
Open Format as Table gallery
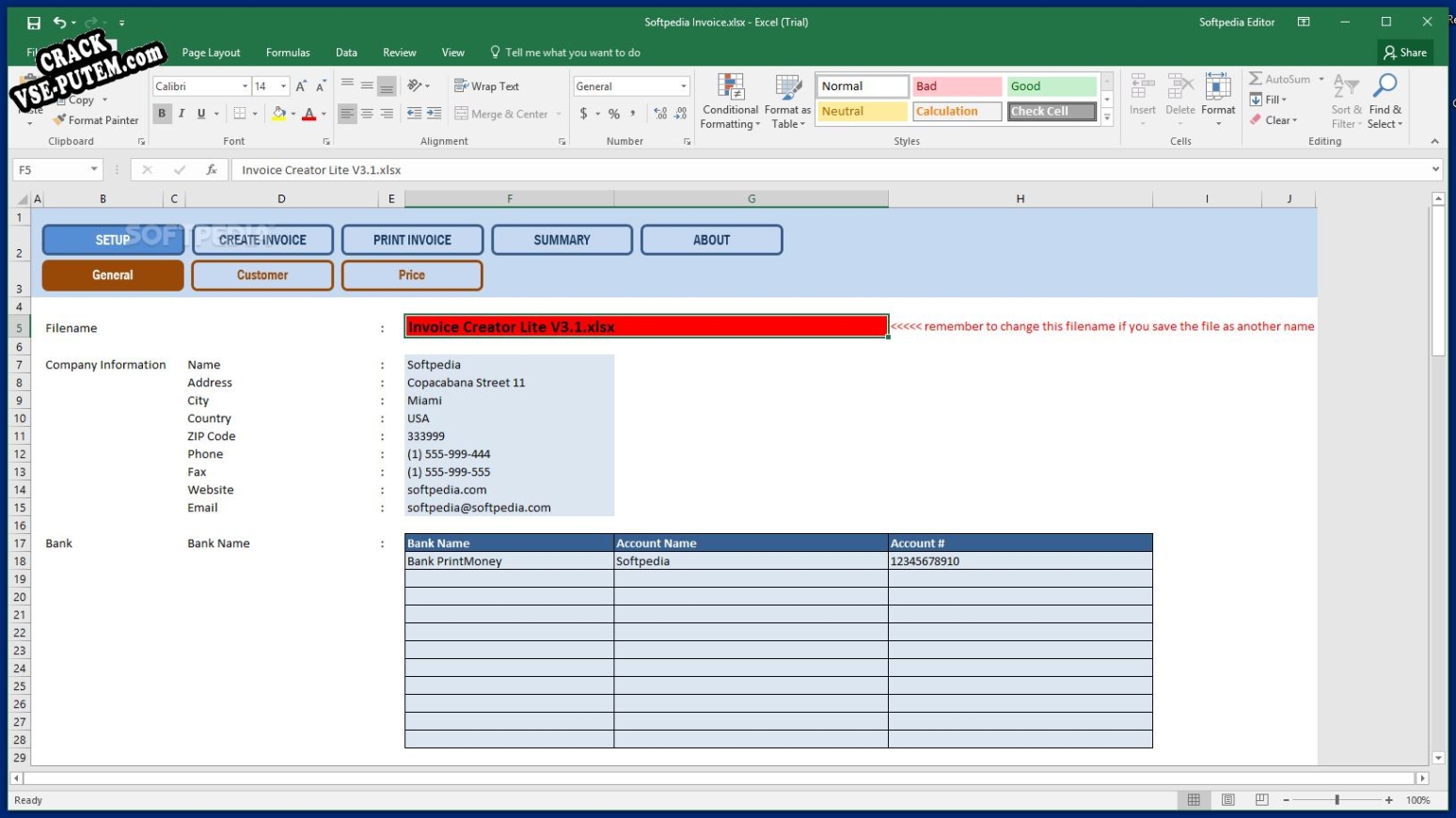click(x=787, y=101)
